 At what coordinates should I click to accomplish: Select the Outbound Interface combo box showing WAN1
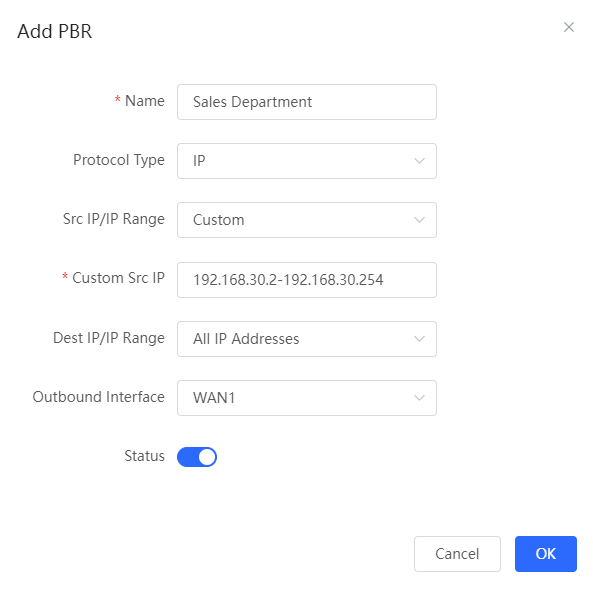coord(307,398)
